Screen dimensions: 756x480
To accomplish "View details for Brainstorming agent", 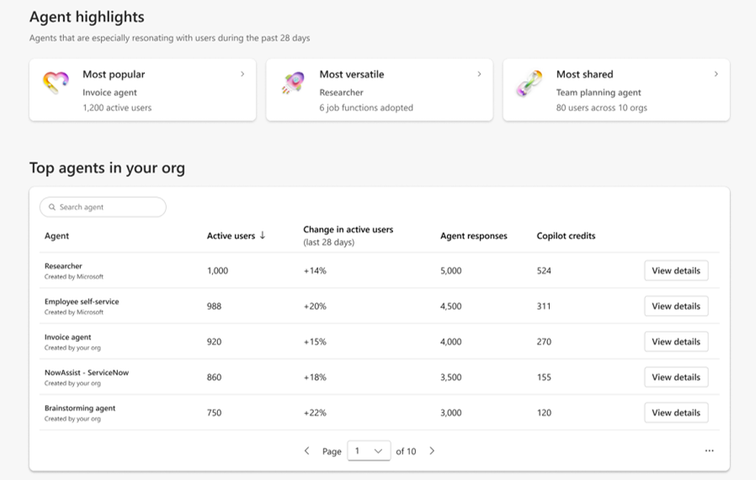I will [676, 412].
